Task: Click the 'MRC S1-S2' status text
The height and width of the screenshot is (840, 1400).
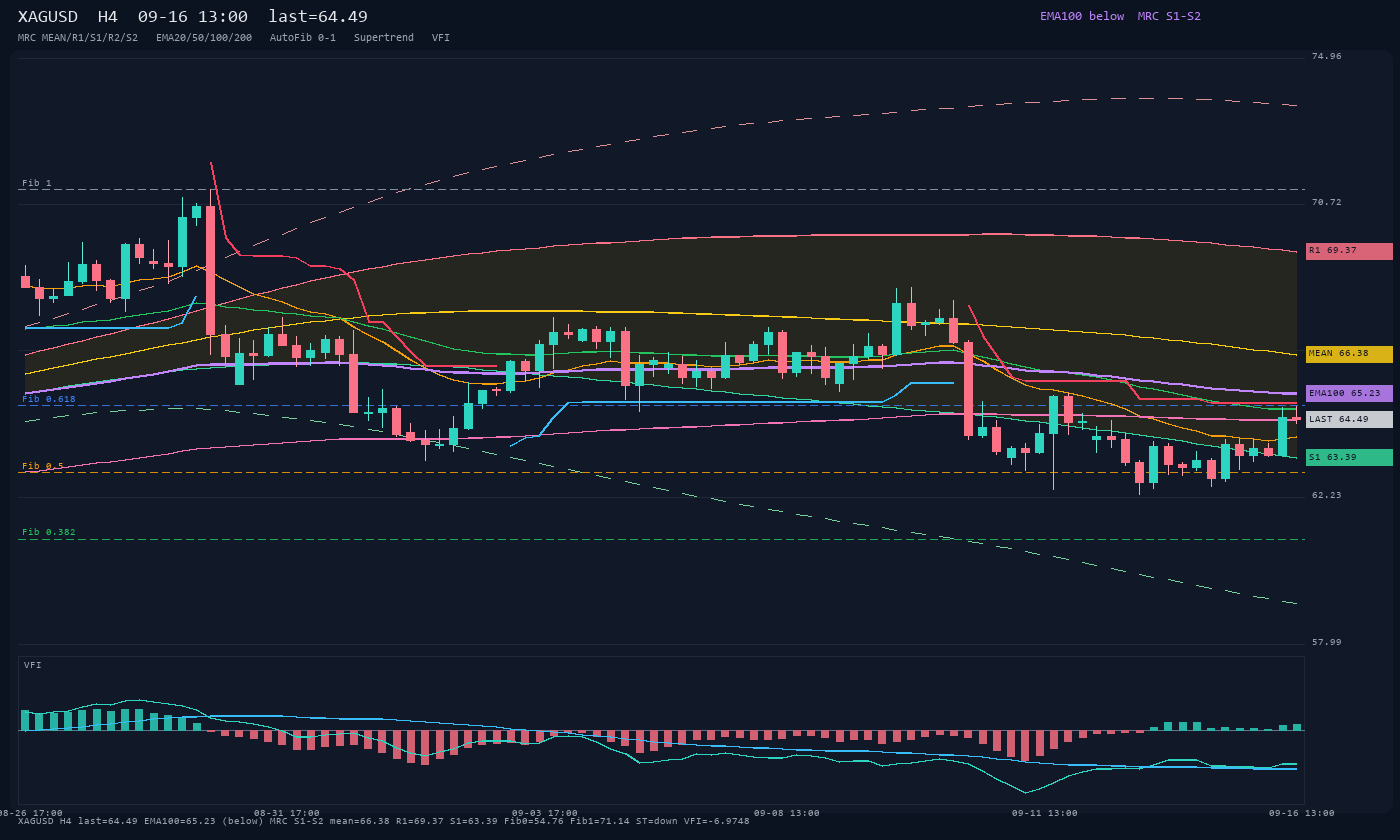Action: (1169, 16)
